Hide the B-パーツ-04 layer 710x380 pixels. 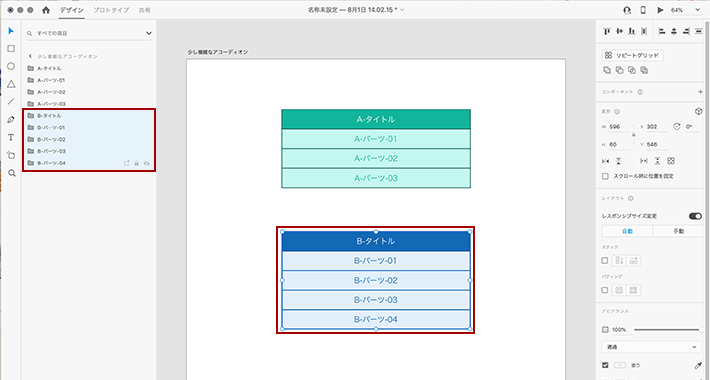pos(147,163)
